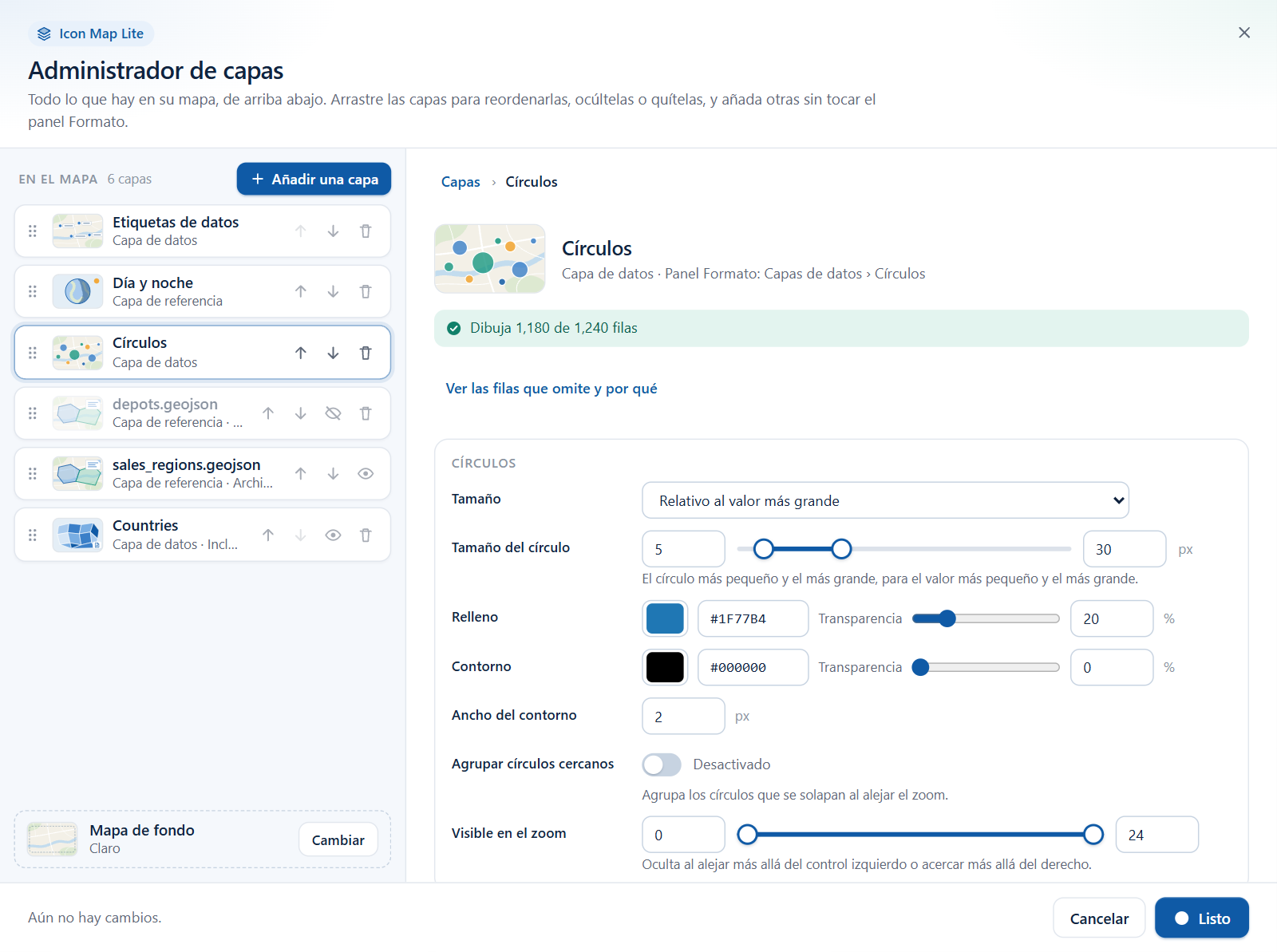Move Día y noche layer down

pos(333,292)
